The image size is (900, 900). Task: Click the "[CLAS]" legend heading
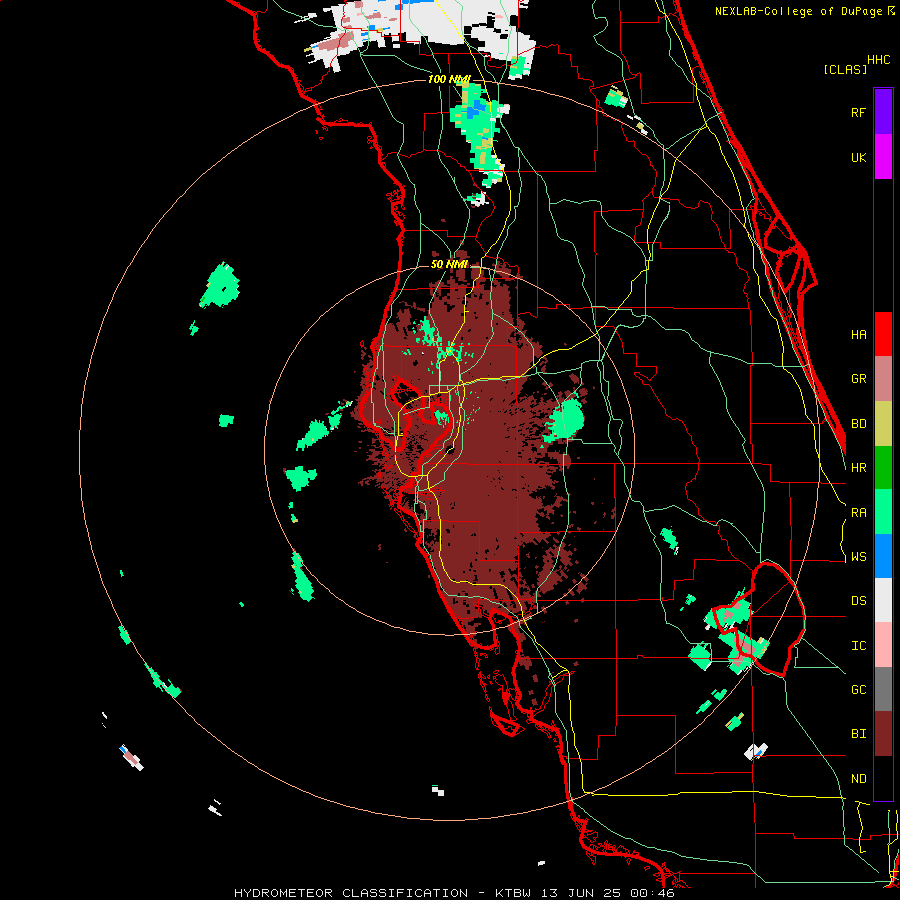(x=845, y=69)
